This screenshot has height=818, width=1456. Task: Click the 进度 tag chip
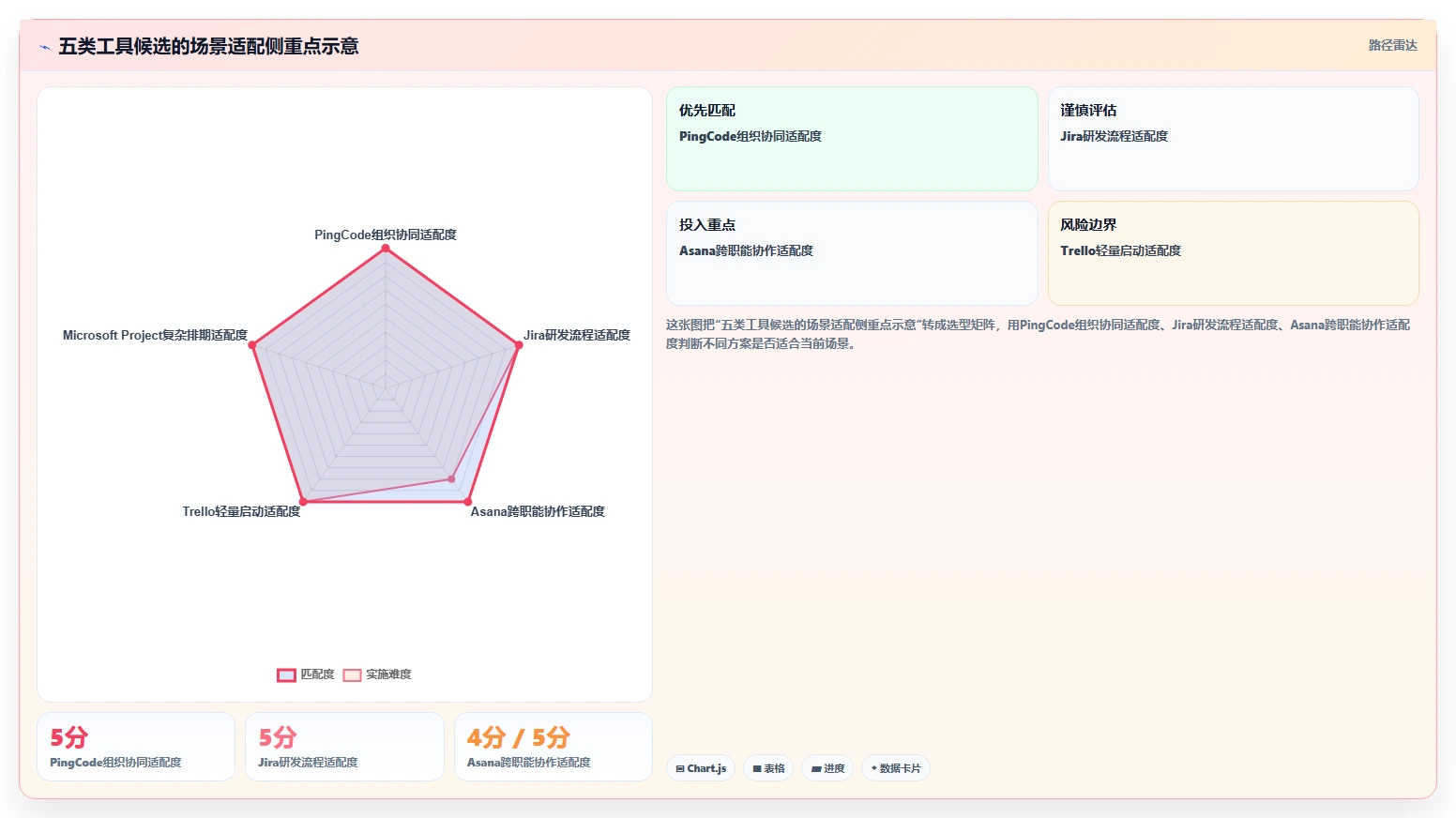coord(827,768)
